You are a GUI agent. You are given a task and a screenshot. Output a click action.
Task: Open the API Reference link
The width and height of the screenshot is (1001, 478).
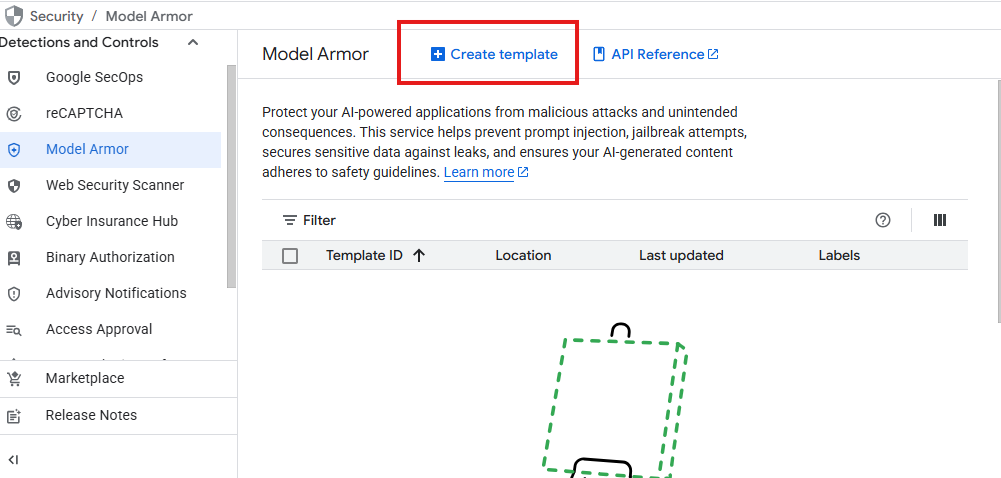pos(656,54)
